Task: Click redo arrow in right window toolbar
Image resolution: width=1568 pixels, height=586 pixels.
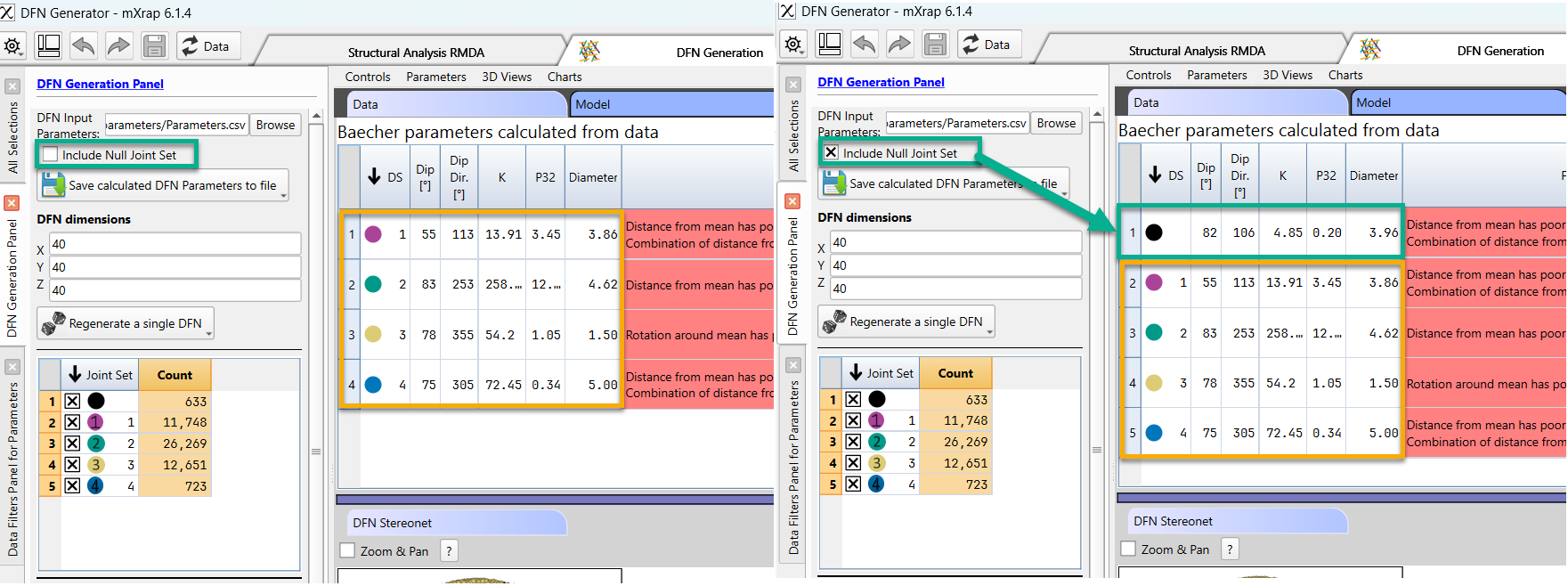Action: click(x=899, y=44)
